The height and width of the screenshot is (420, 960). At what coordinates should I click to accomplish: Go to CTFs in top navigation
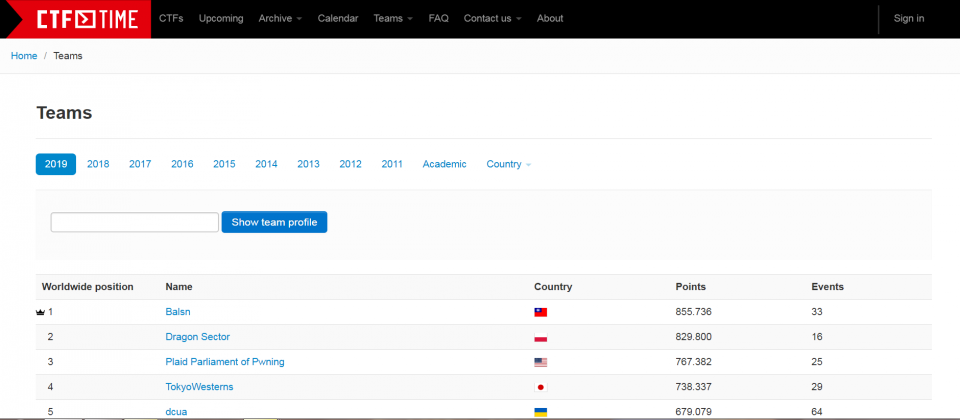(x=171, y=18)
